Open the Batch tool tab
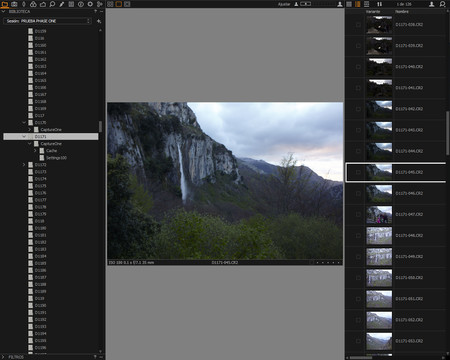The image size is (450, 360). (99, 4)
